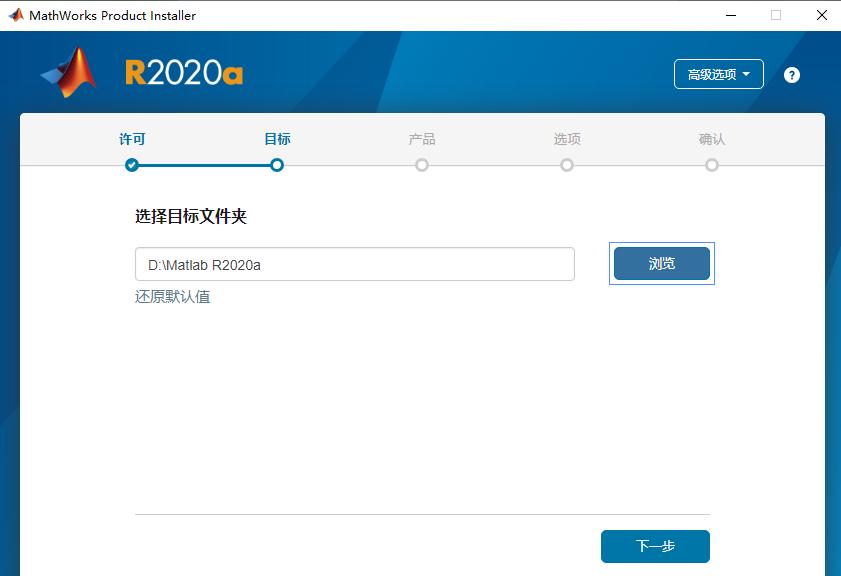Image resolution: width=841 pixels, height=576 pixels.
Task: Select the 目标 step label
Action: pyautogui.click(x=277, y=139)
